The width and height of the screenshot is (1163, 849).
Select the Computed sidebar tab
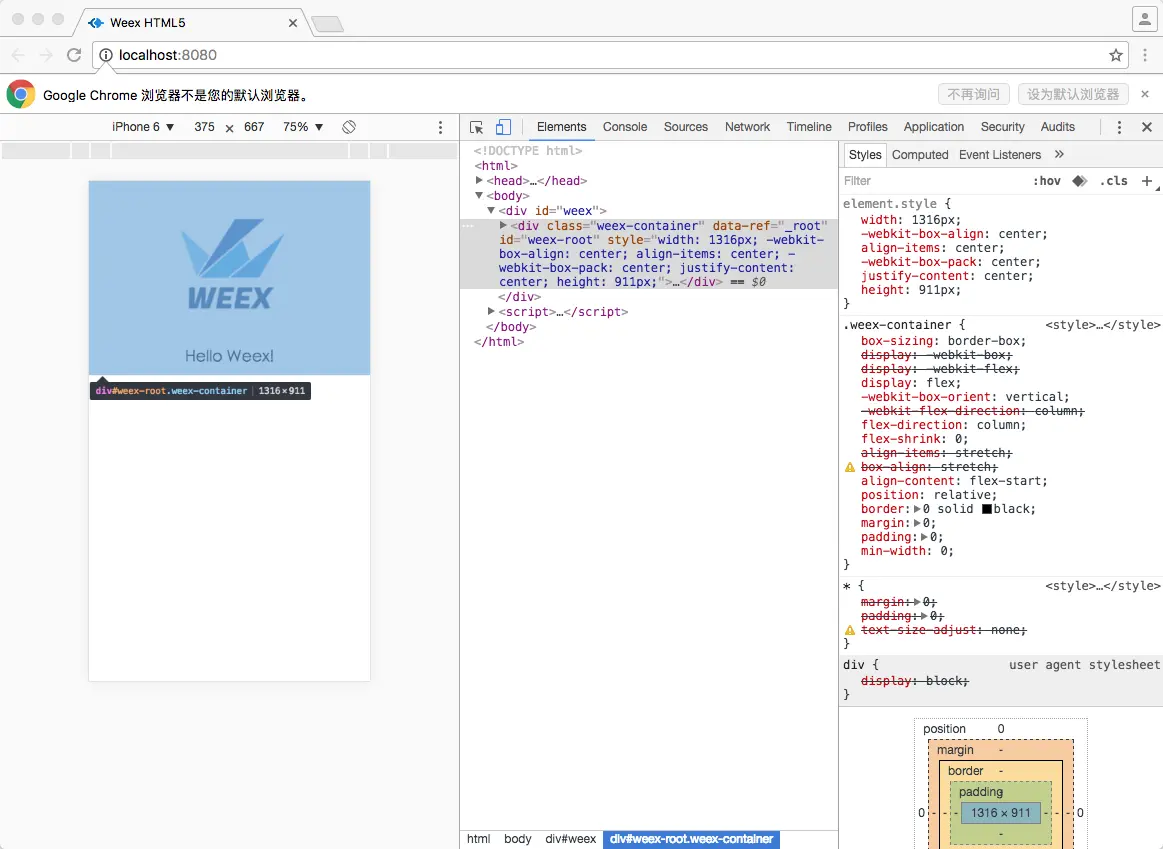pos(920,154)
